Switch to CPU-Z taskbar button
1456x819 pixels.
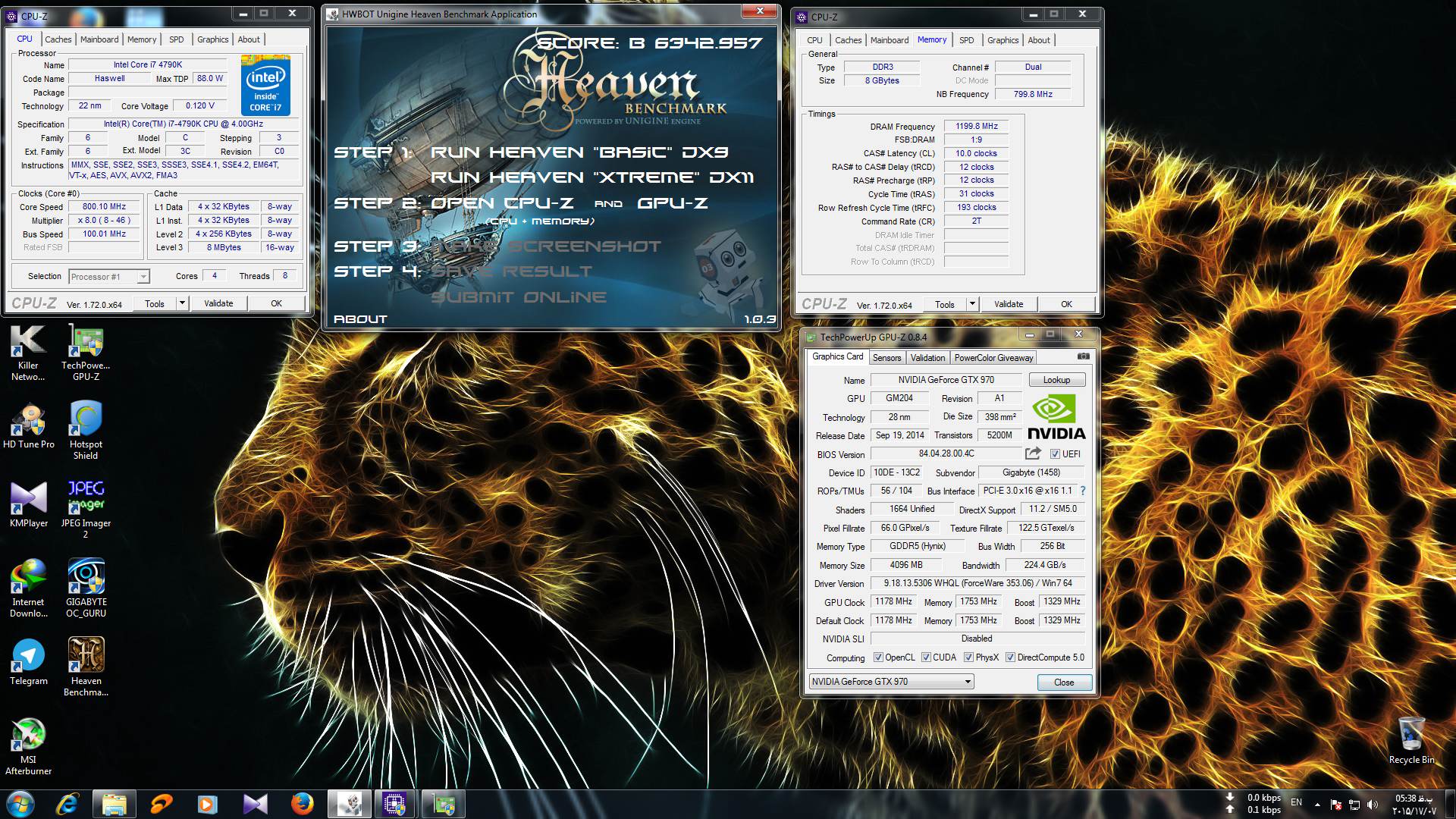tap(395, 804)
